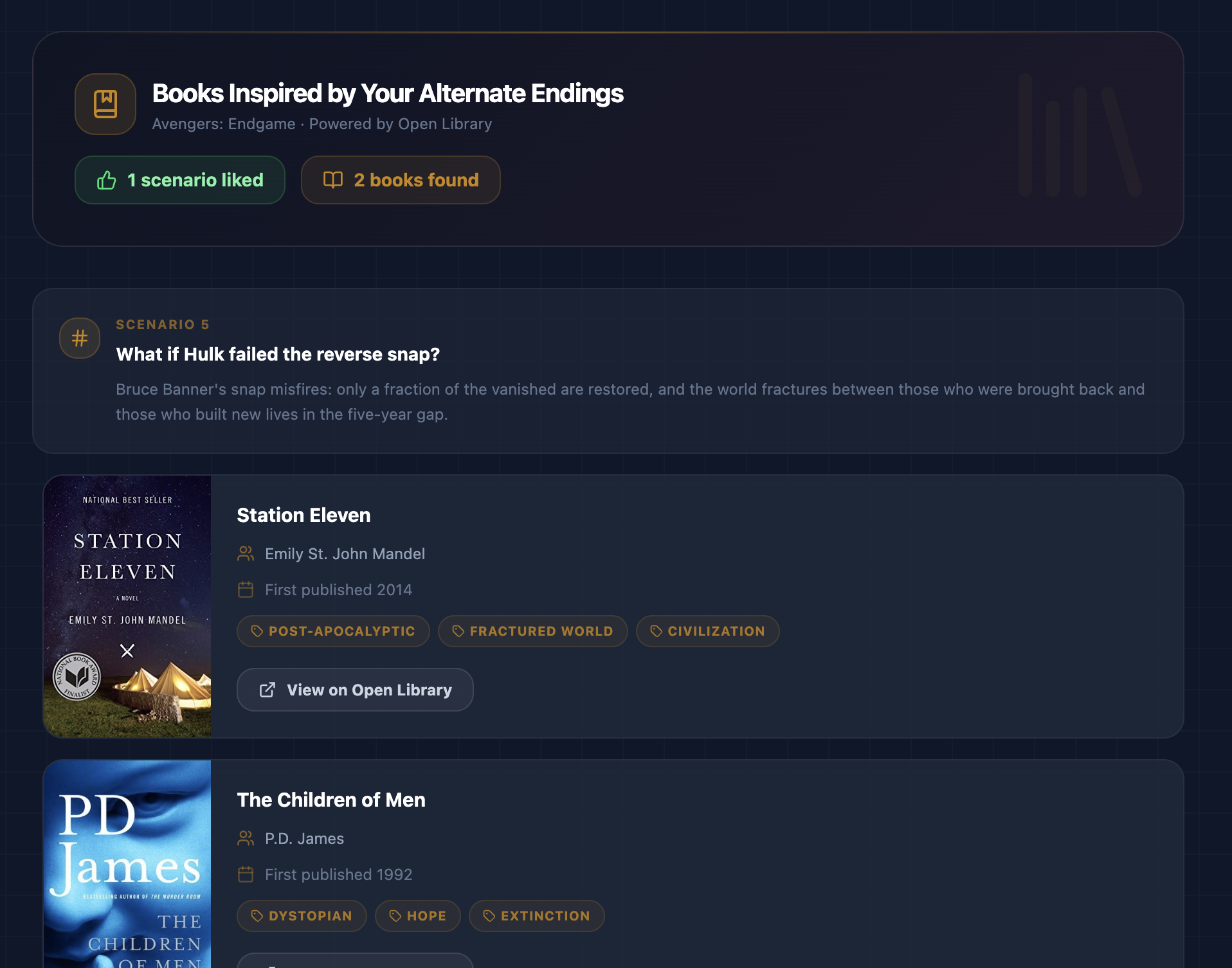Click the calendar icon beside First published 2014
1232x968 pixels.
click(x=246, y=589)
